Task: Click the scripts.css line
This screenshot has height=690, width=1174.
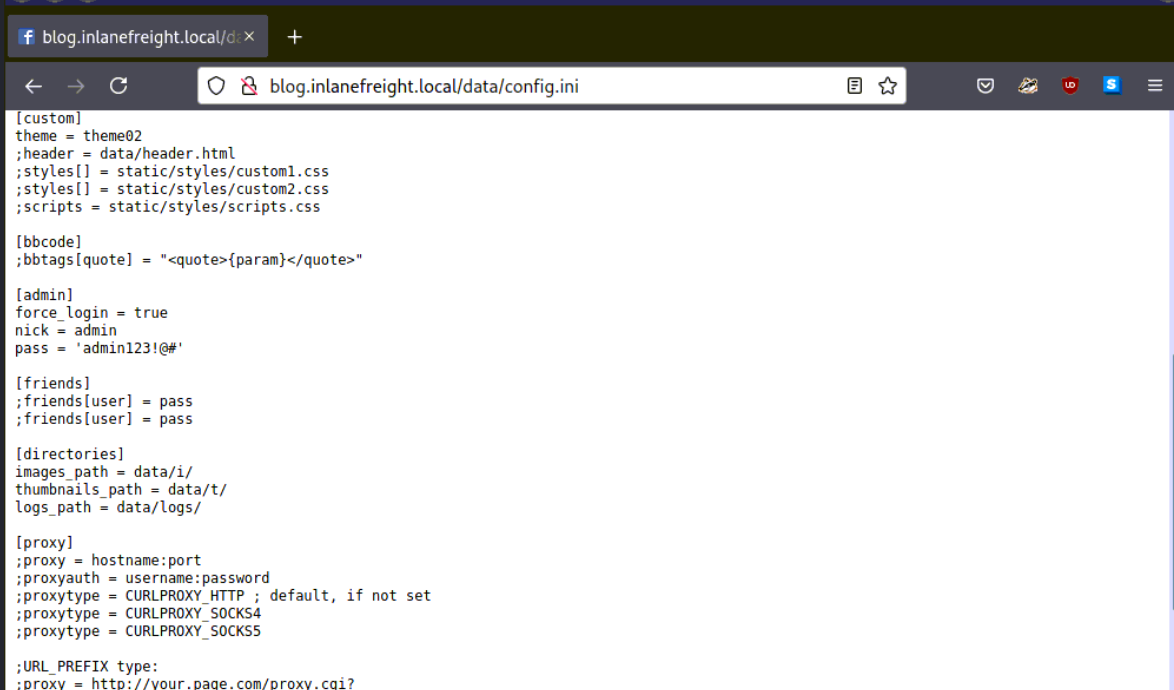Action: click(x=168, y=207)
